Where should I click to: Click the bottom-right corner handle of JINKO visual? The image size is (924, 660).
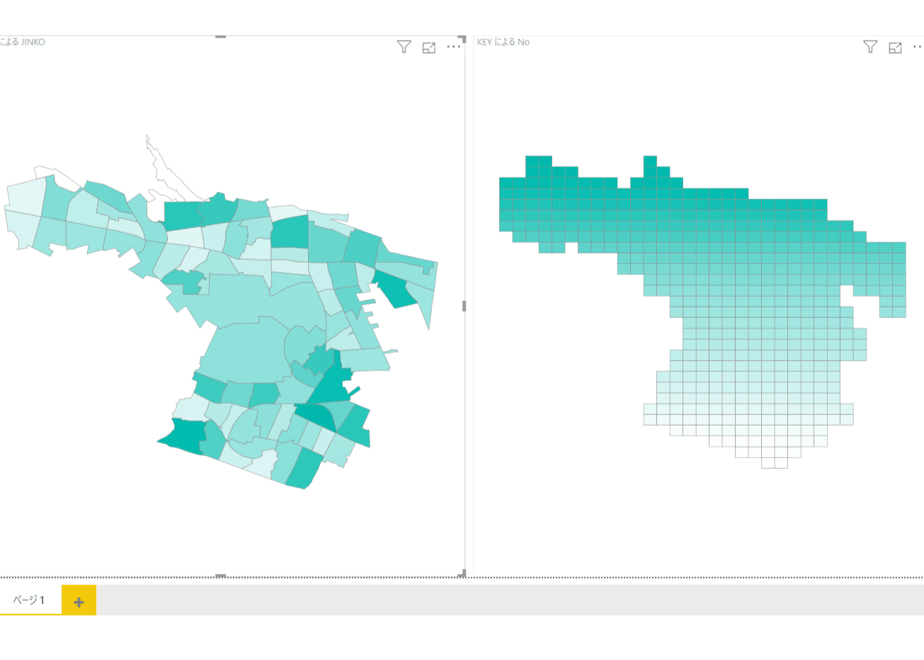pyautogui.click(x=463, y=573)
